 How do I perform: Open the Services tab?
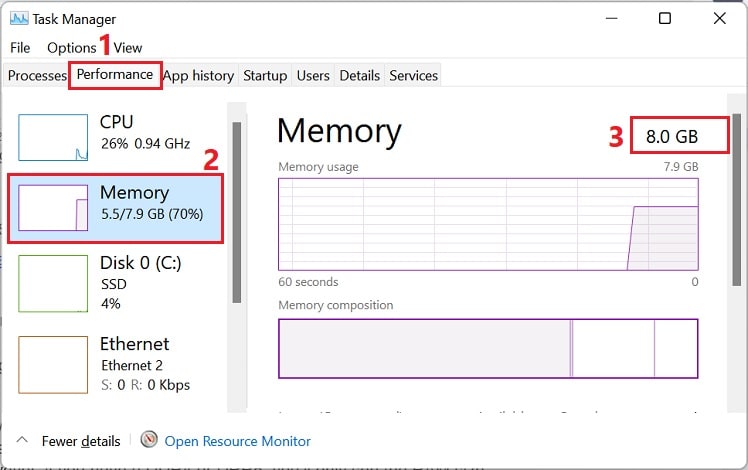pyautogui.click(x=414, y=75)
